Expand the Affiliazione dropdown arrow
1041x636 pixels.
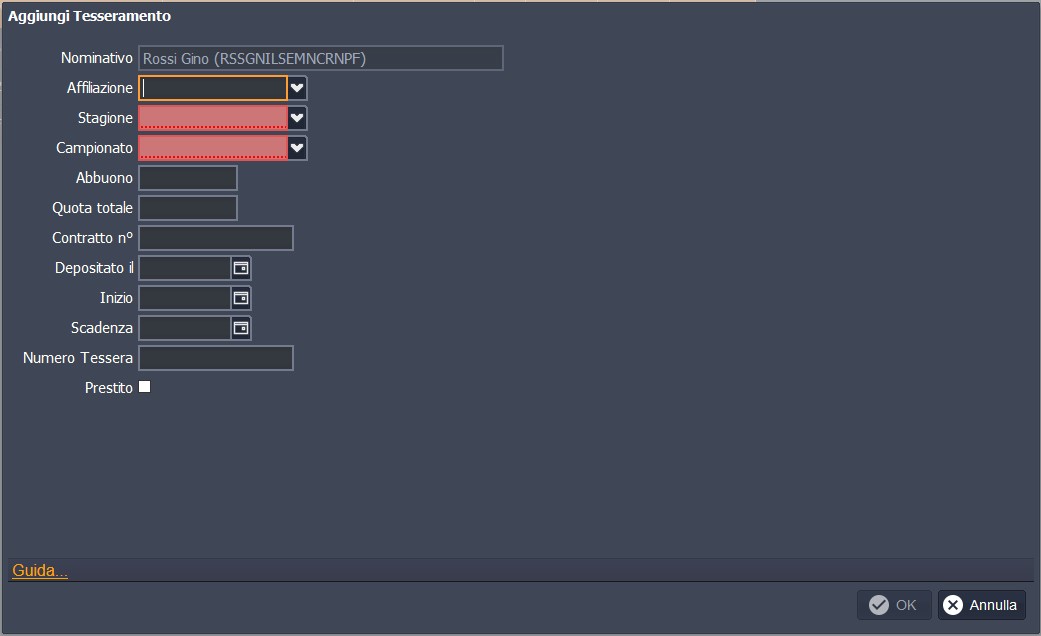(297, 88)
